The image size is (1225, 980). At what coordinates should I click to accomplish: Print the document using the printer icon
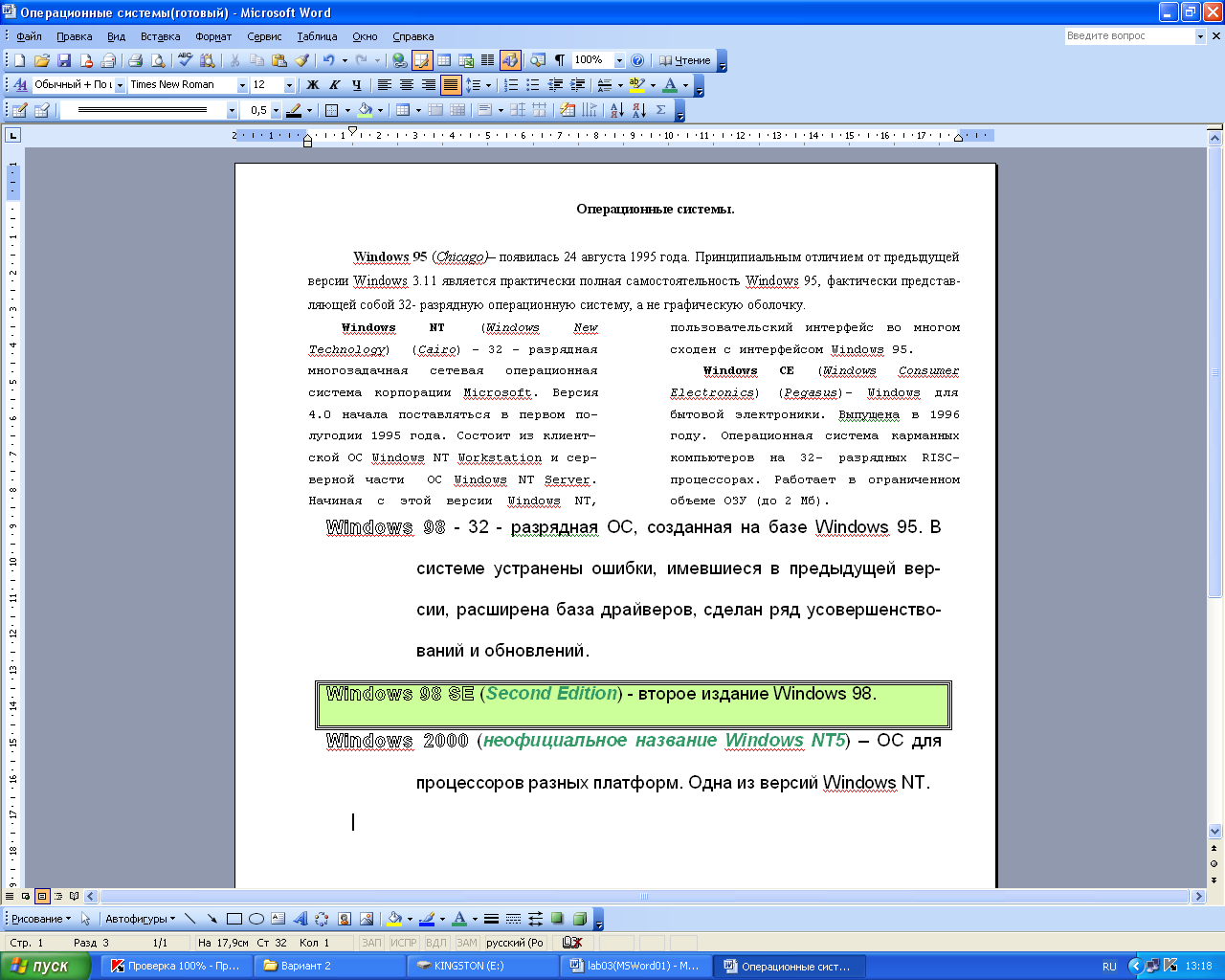point(135,60)
